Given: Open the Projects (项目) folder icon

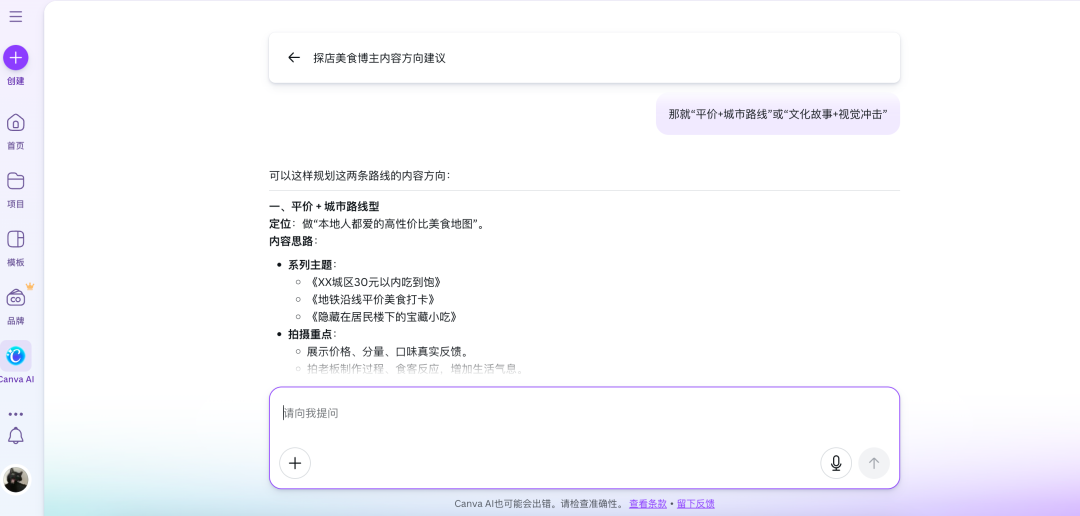Looking at the screenshot, I should point(16,182).
